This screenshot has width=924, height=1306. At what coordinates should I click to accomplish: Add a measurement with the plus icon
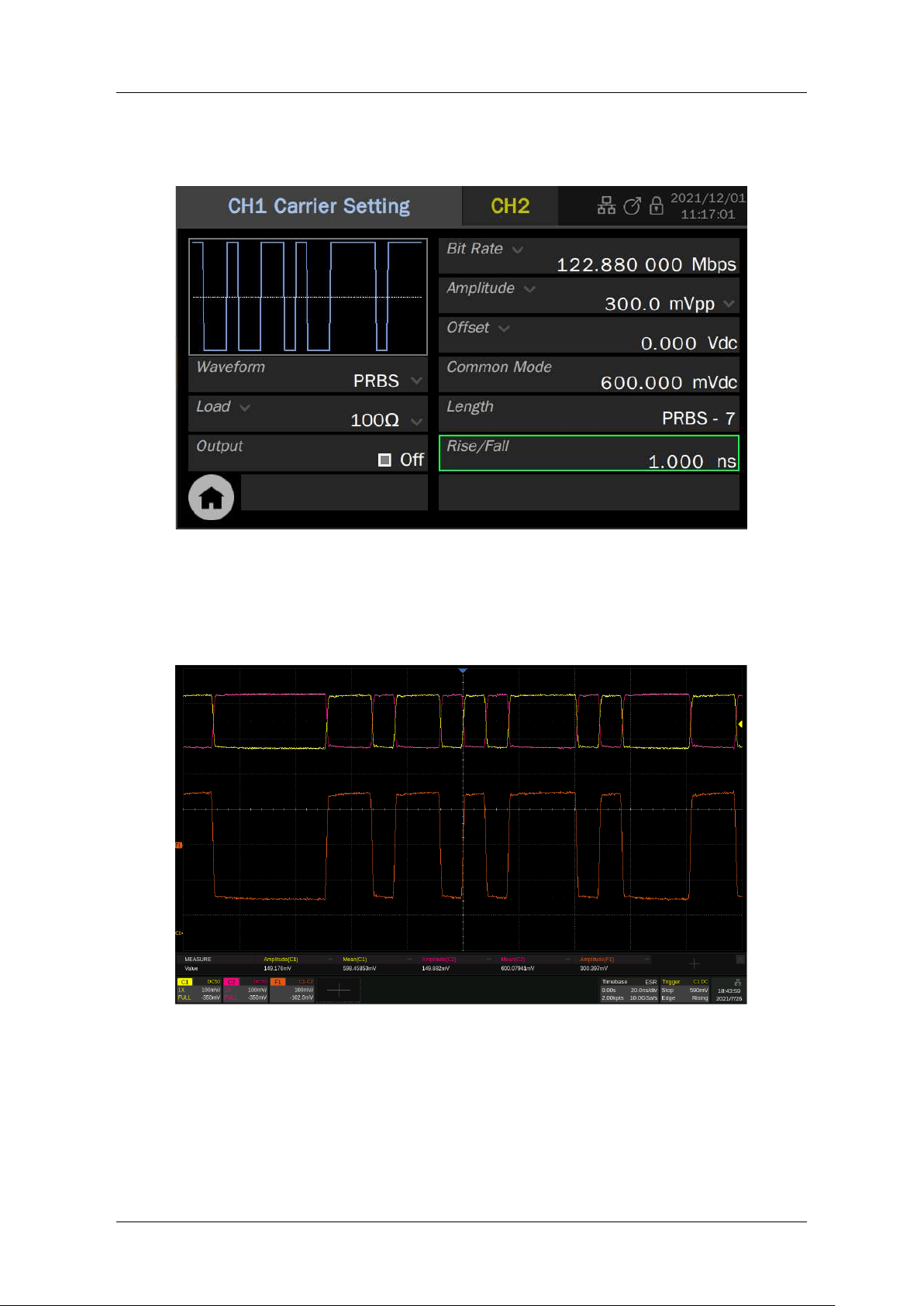pyautogui.click(x=695, y=963)
